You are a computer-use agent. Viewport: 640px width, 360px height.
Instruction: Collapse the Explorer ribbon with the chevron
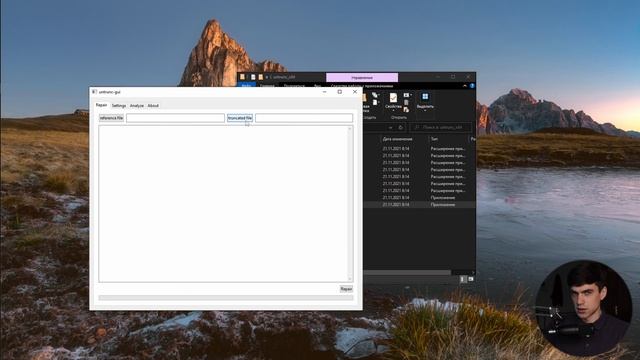[x=464, y=86]
